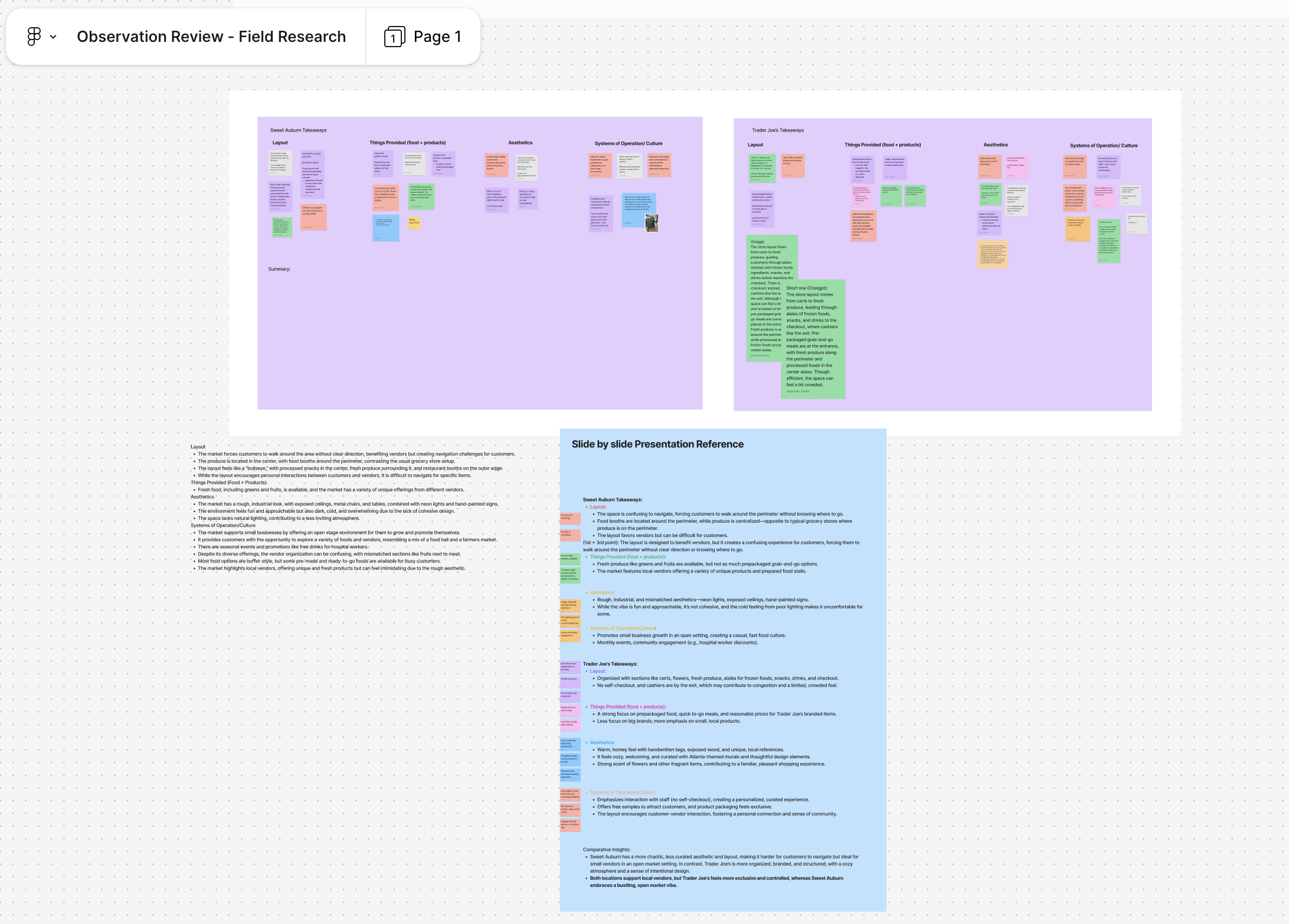Click the Figma logo menu icon
Image resolution: width=1289 pixels, height=924 pixels.
[x=34, y=37]
